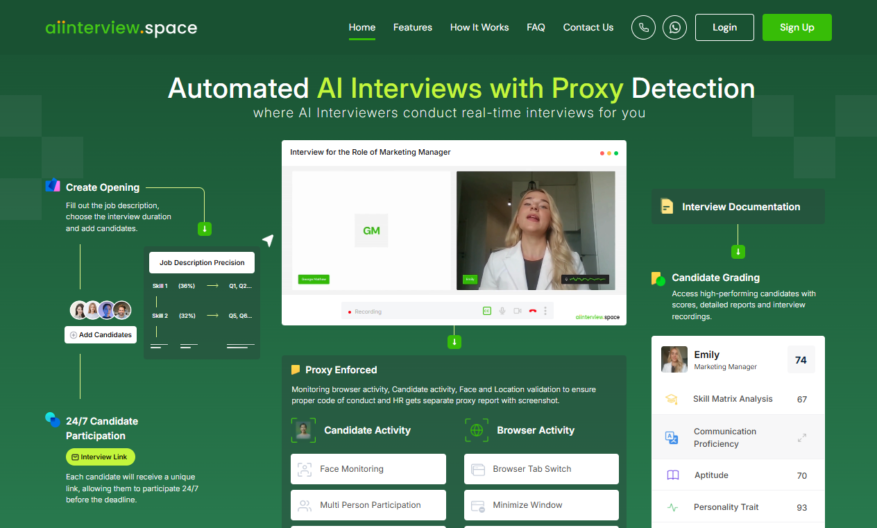Click the Interview Documentation card

point(738,207)
